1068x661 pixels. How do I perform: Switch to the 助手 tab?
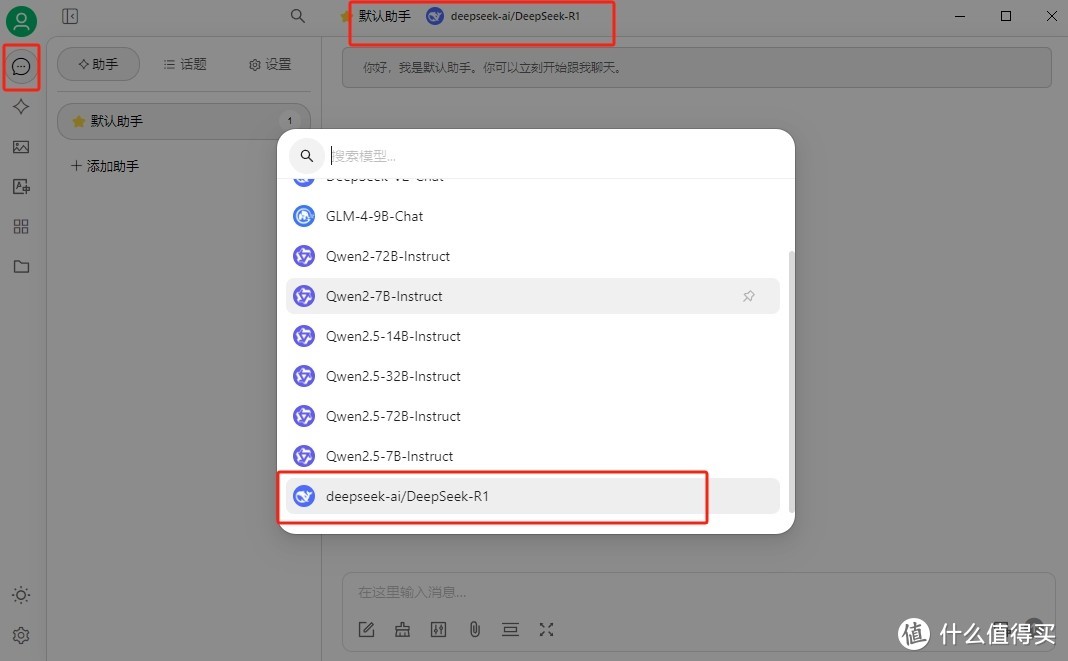(x=99, y=64)
